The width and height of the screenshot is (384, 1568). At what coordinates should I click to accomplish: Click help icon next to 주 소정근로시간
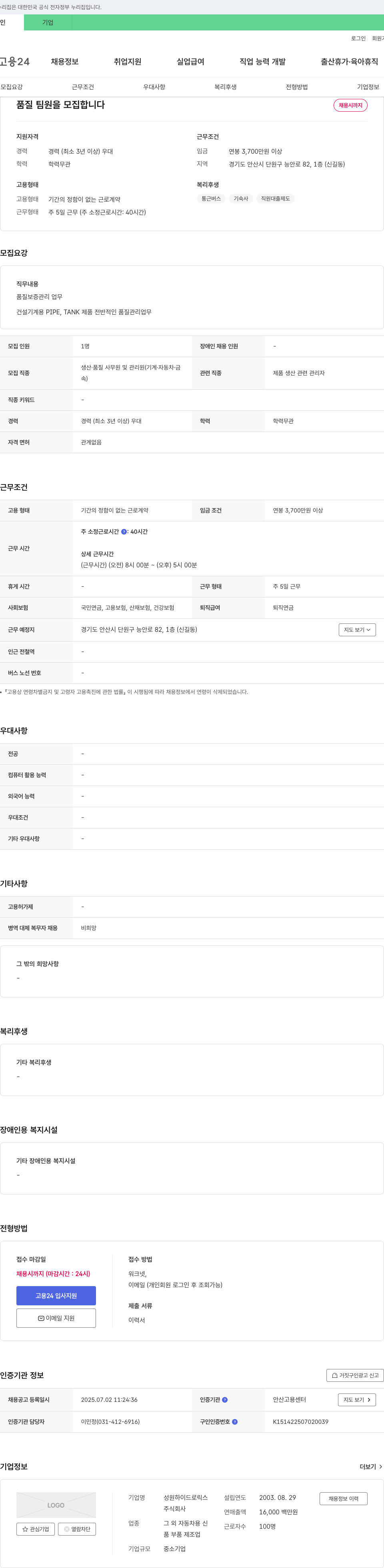[124, 532]
